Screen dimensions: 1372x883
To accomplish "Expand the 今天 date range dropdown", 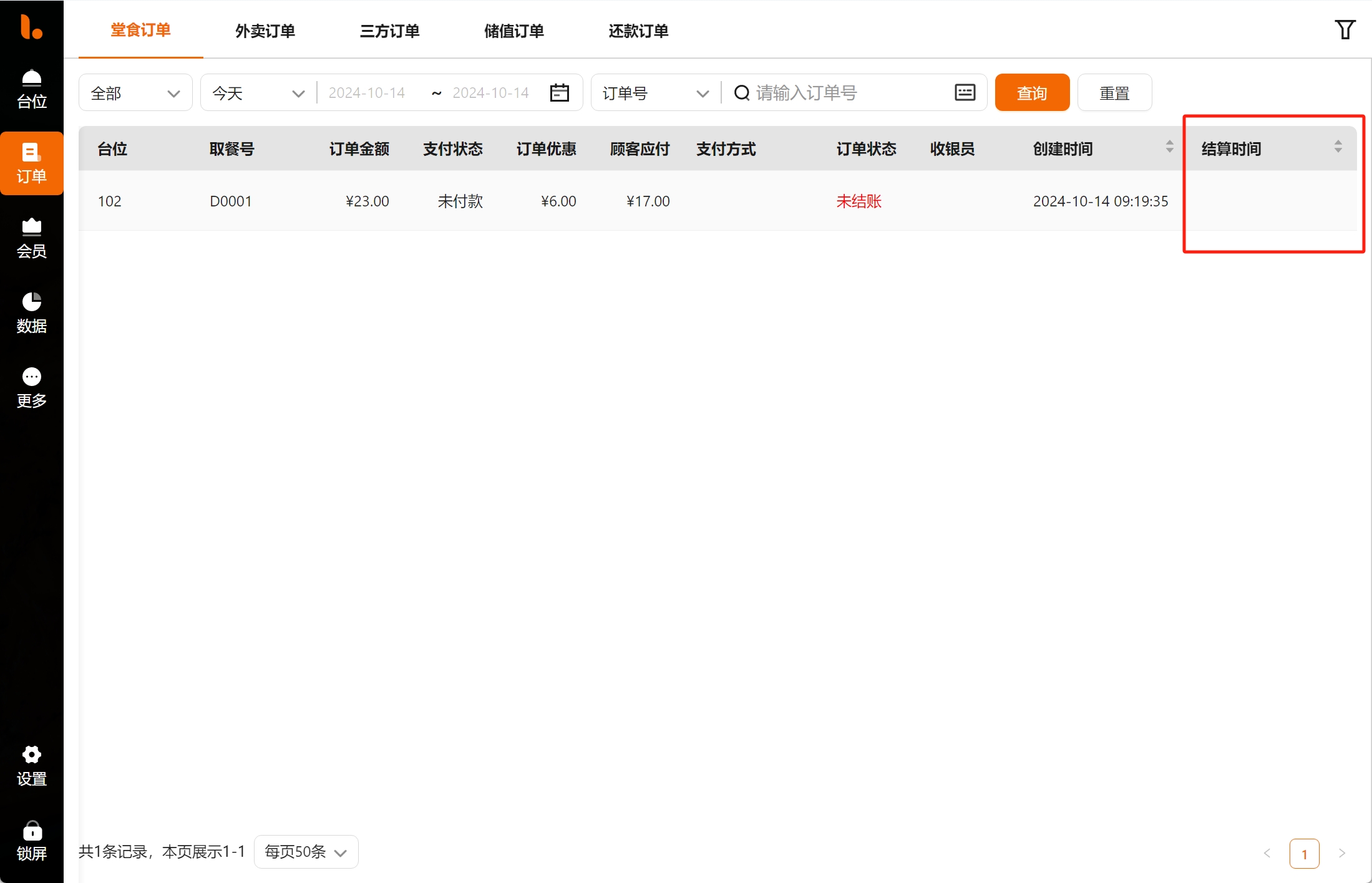I will tap(258, 93).
